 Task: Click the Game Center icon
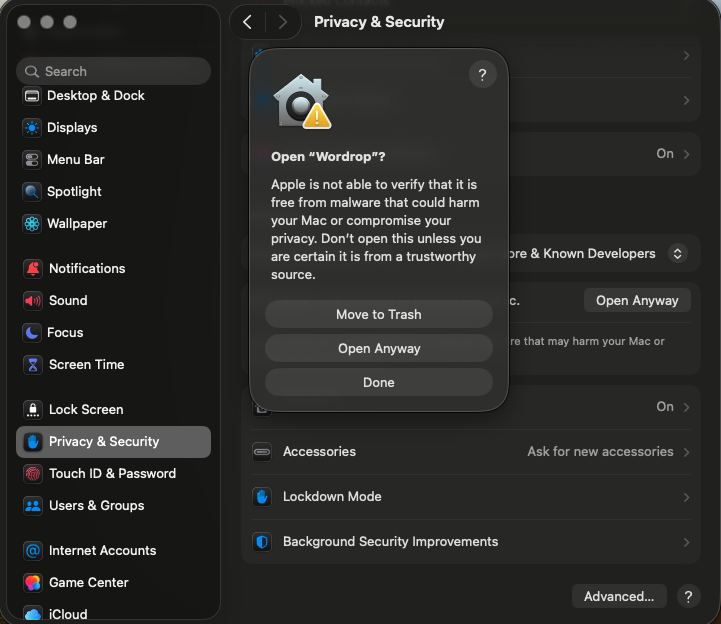(x=33, y=583)
